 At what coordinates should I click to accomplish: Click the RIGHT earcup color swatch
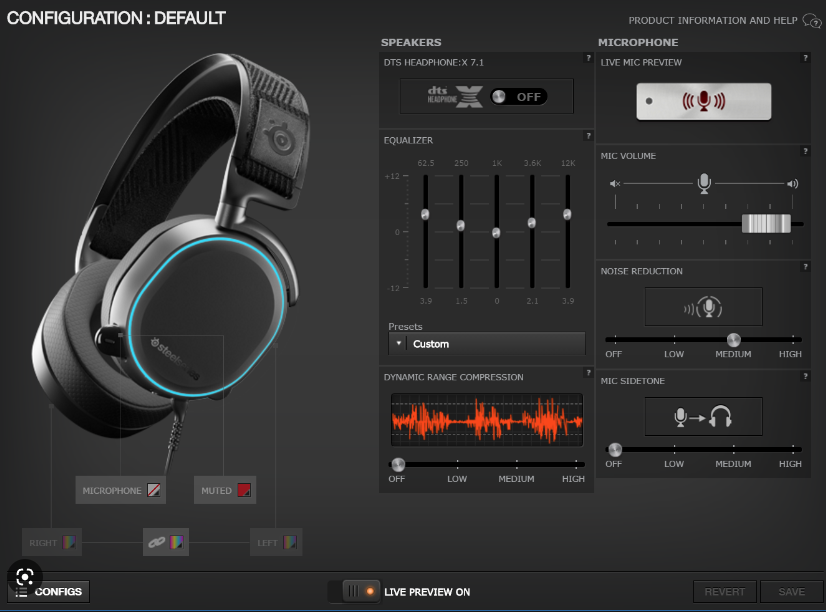(x=69, y=542)
